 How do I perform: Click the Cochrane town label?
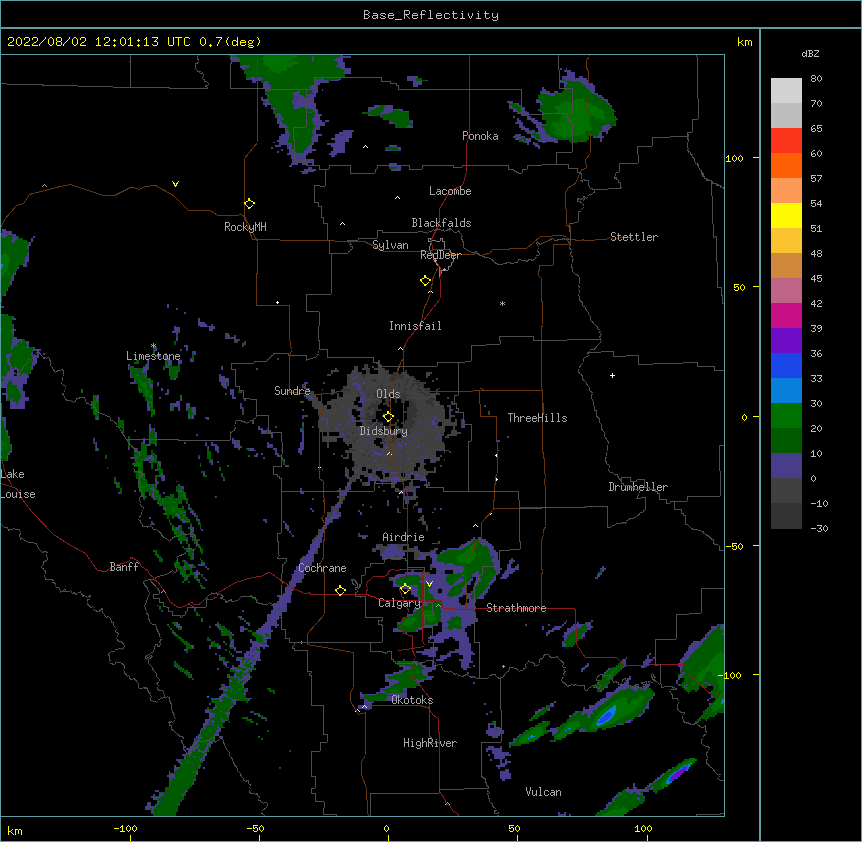click(322, 568)
